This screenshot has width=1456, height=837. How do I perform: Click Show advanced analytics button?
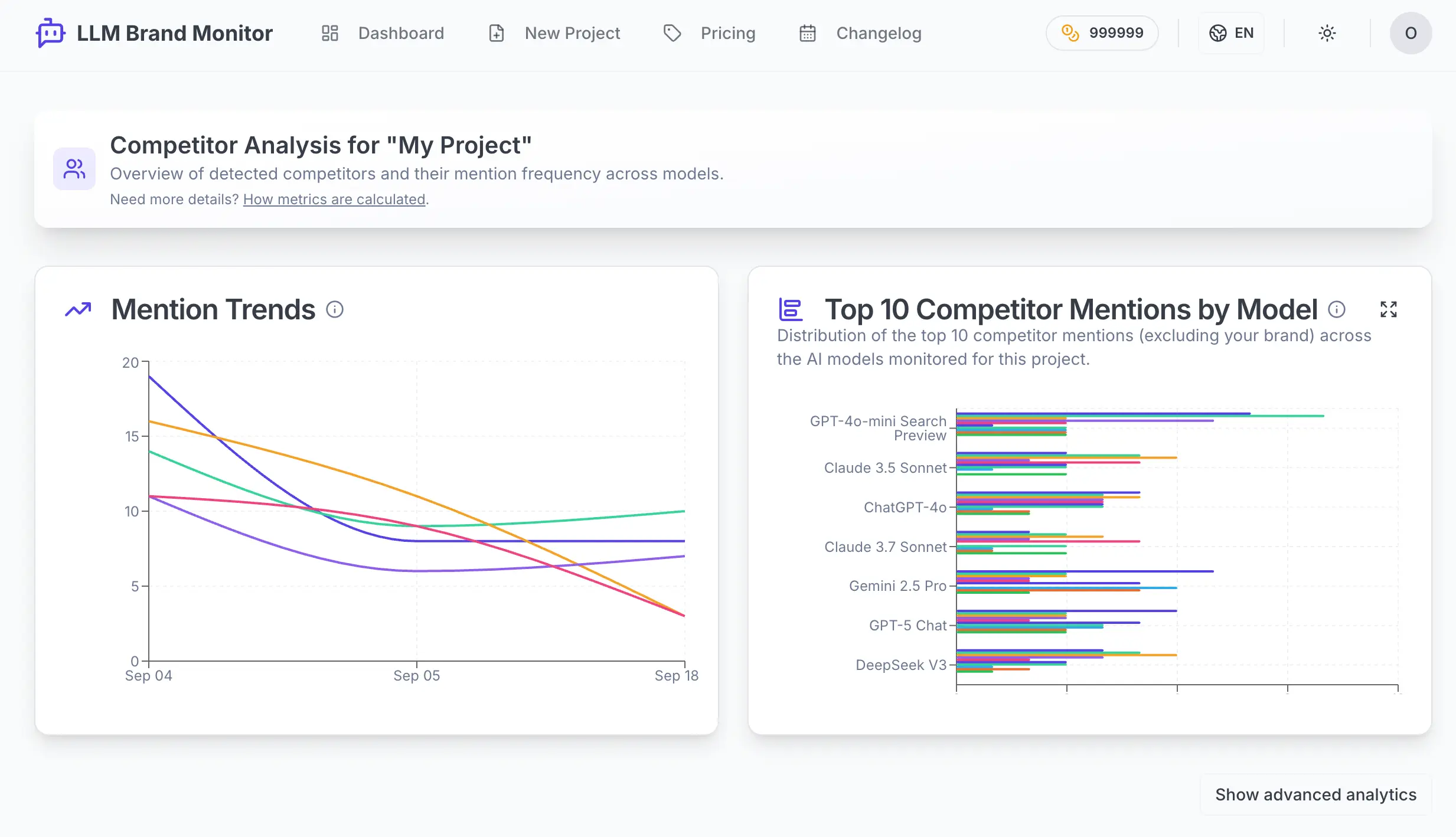1315,795
